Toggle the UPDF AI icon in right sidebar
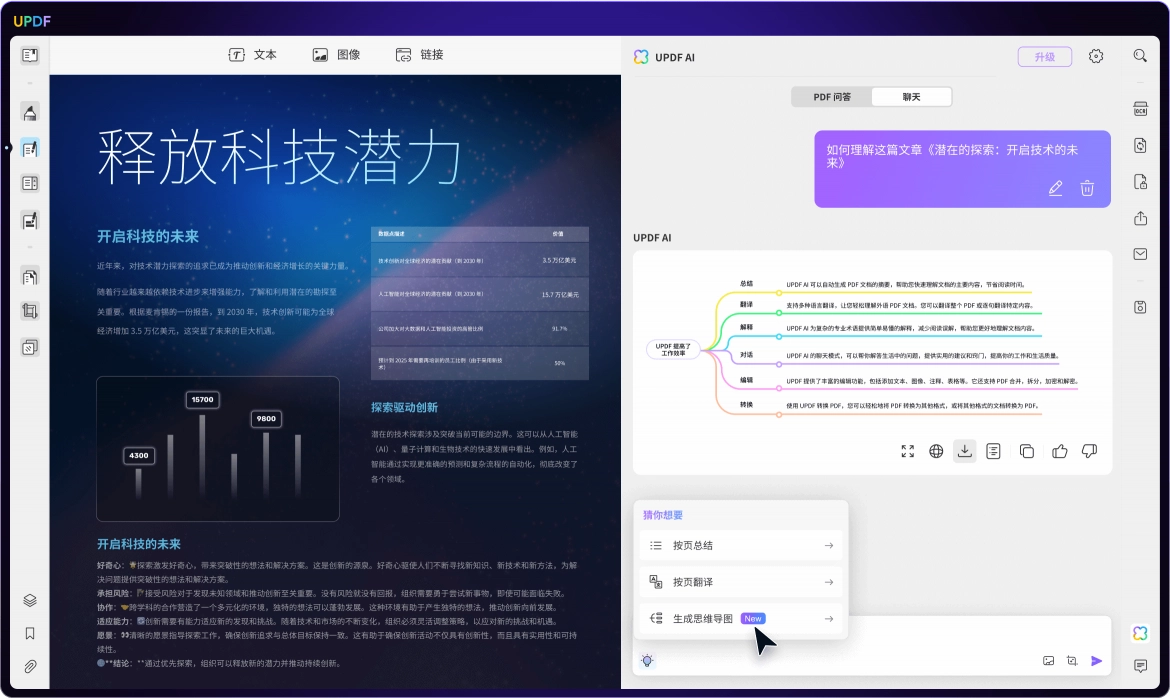The image size is (1170, 698). point(1140,633)
